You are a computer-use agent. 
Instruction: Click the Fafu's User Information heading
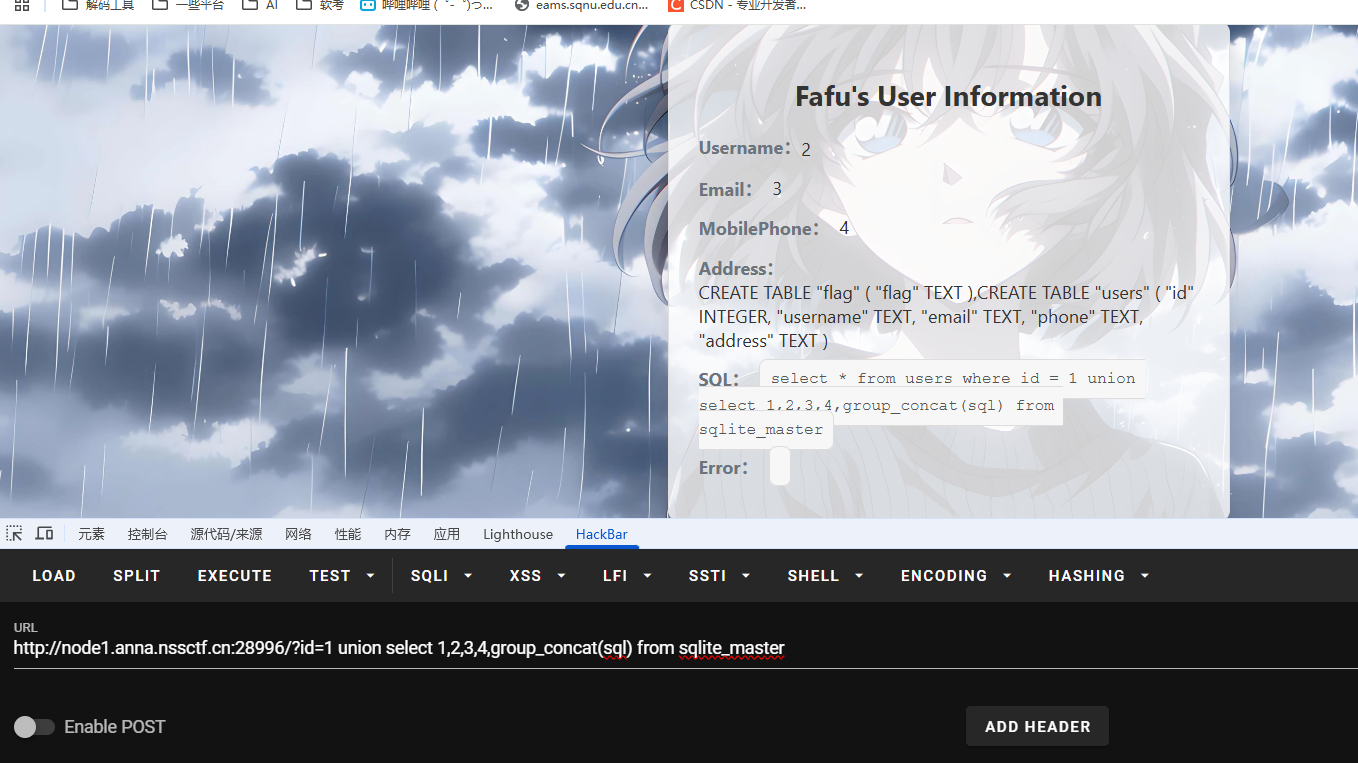pos(948,96)
